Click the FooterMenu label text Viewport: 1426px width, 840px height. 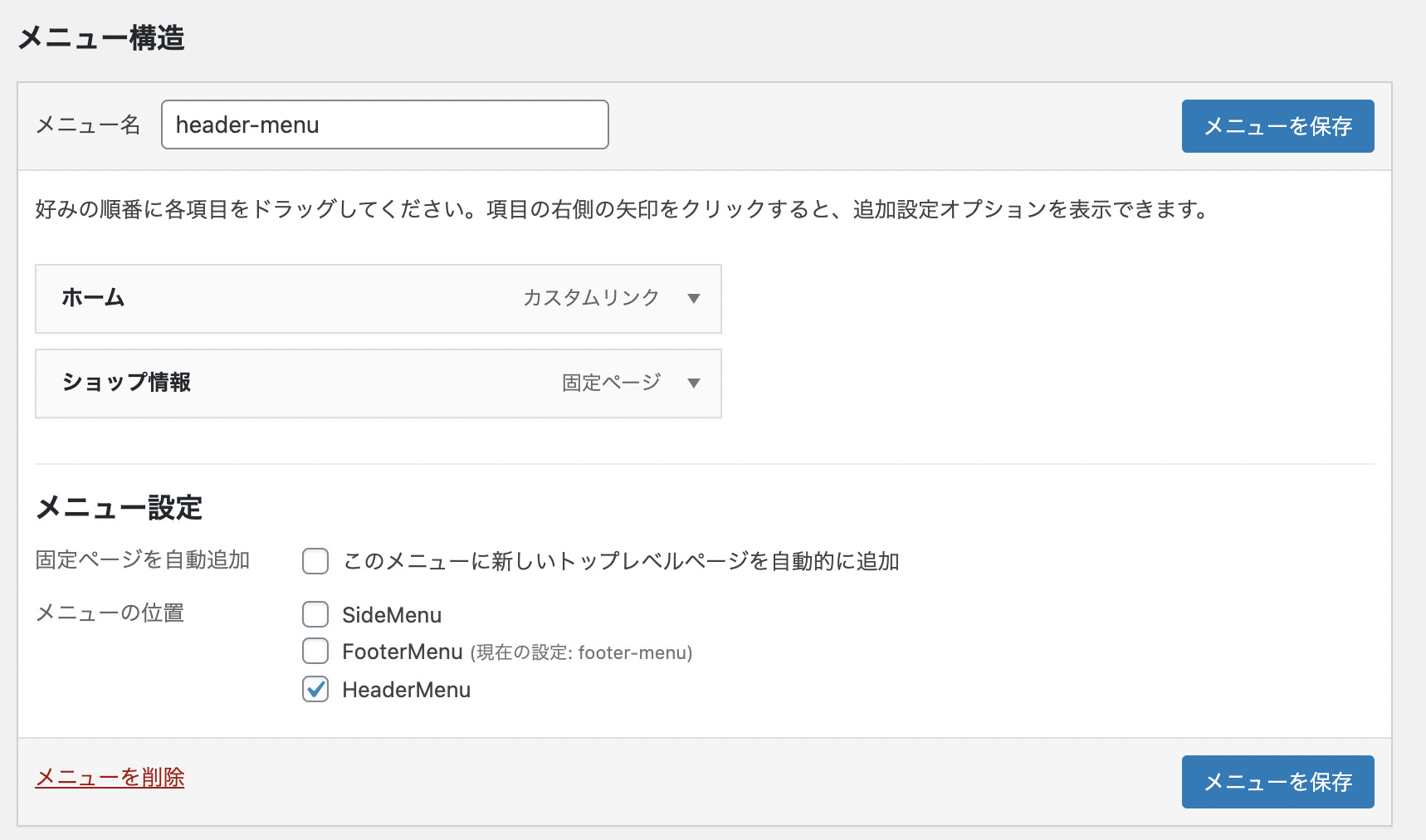coord(403,652)
